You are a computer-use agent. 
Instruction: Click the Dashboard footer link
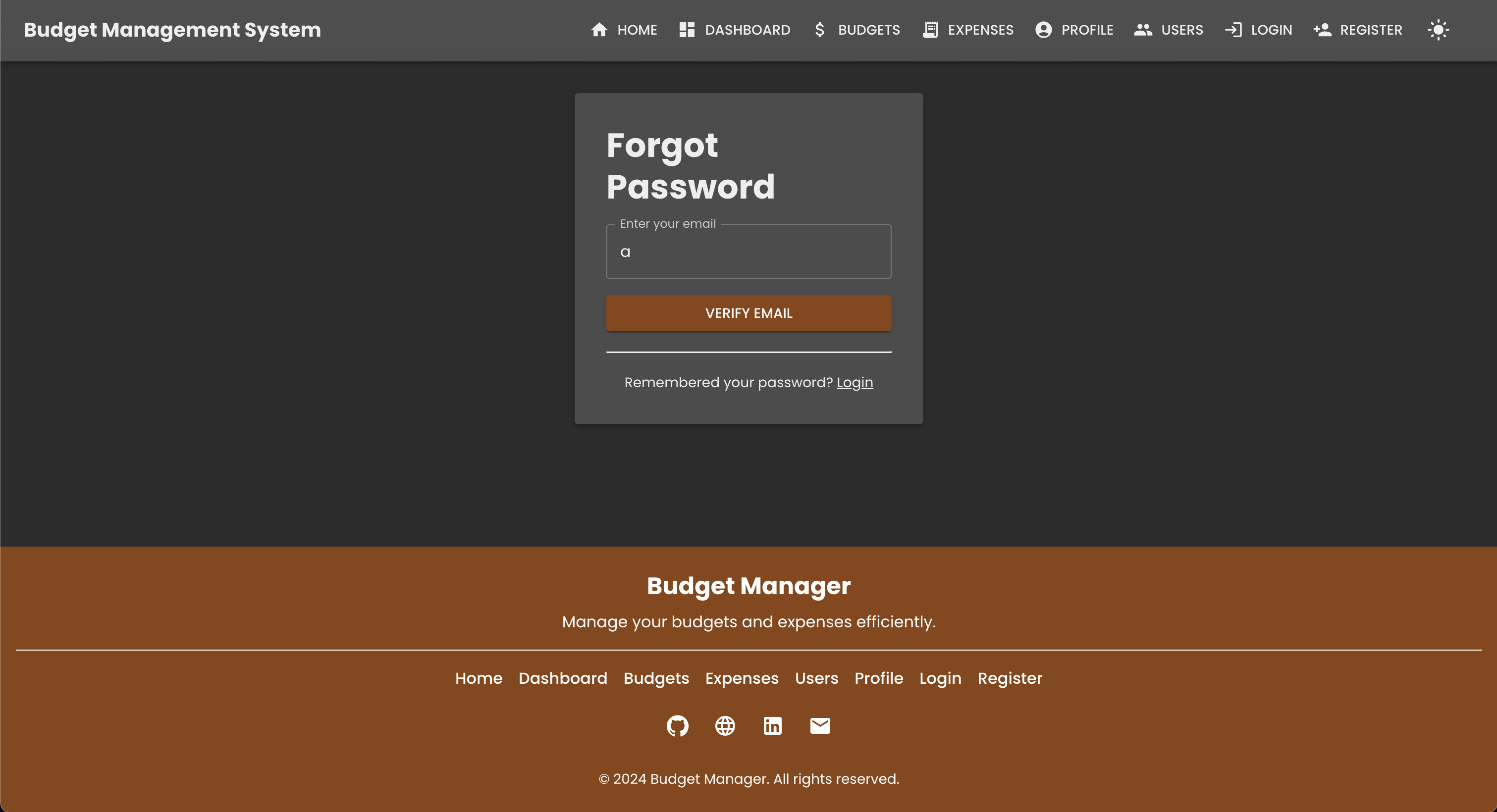(x=563, y=679)
